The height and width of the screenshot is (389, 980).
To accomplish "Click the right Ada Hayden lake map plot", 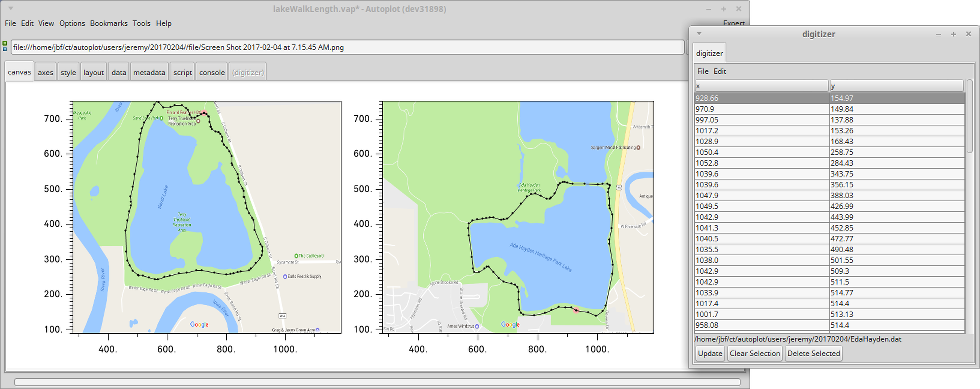I will coord(518,216).
